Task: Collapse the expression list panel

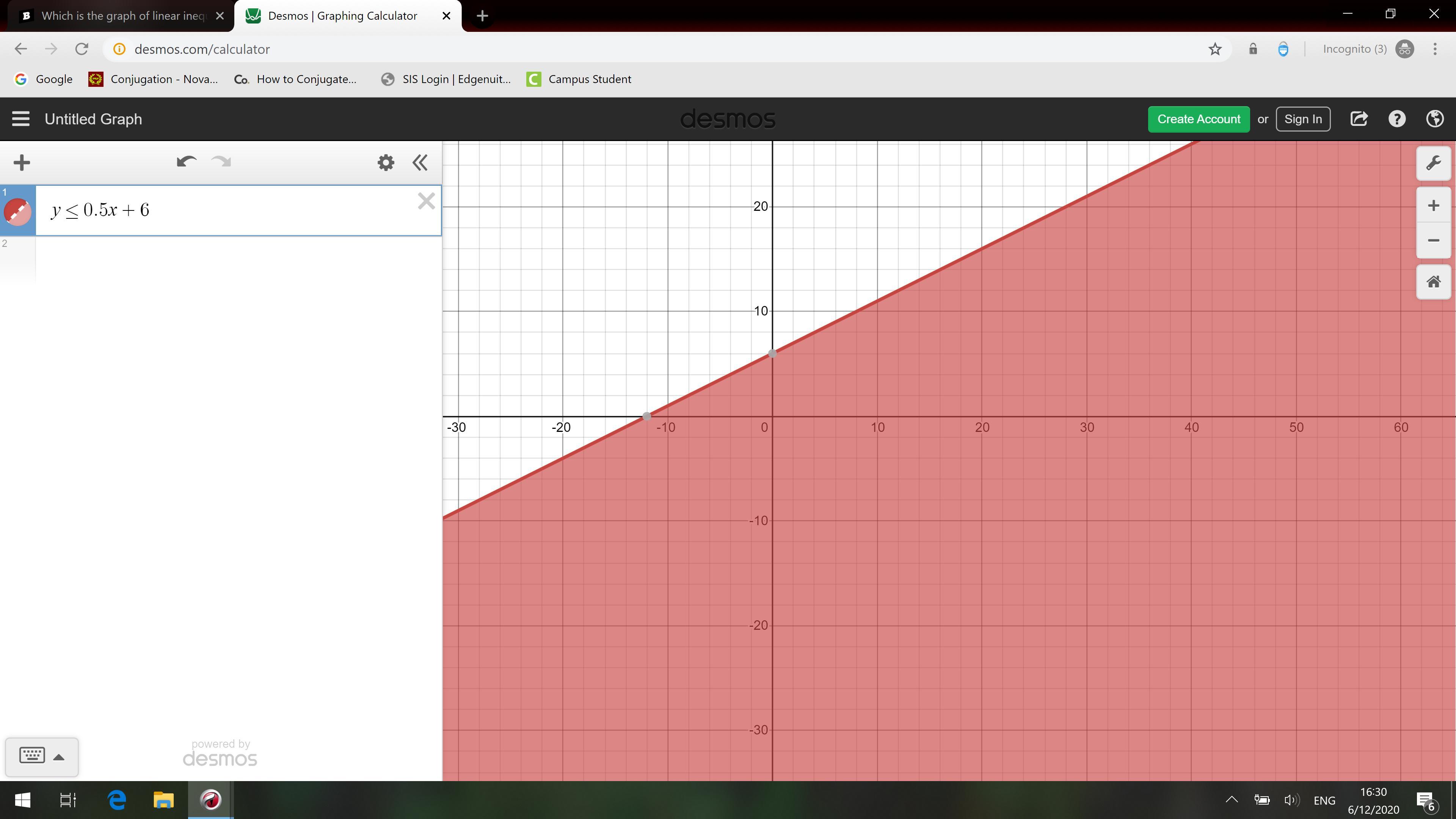Action: click(420, 163)
